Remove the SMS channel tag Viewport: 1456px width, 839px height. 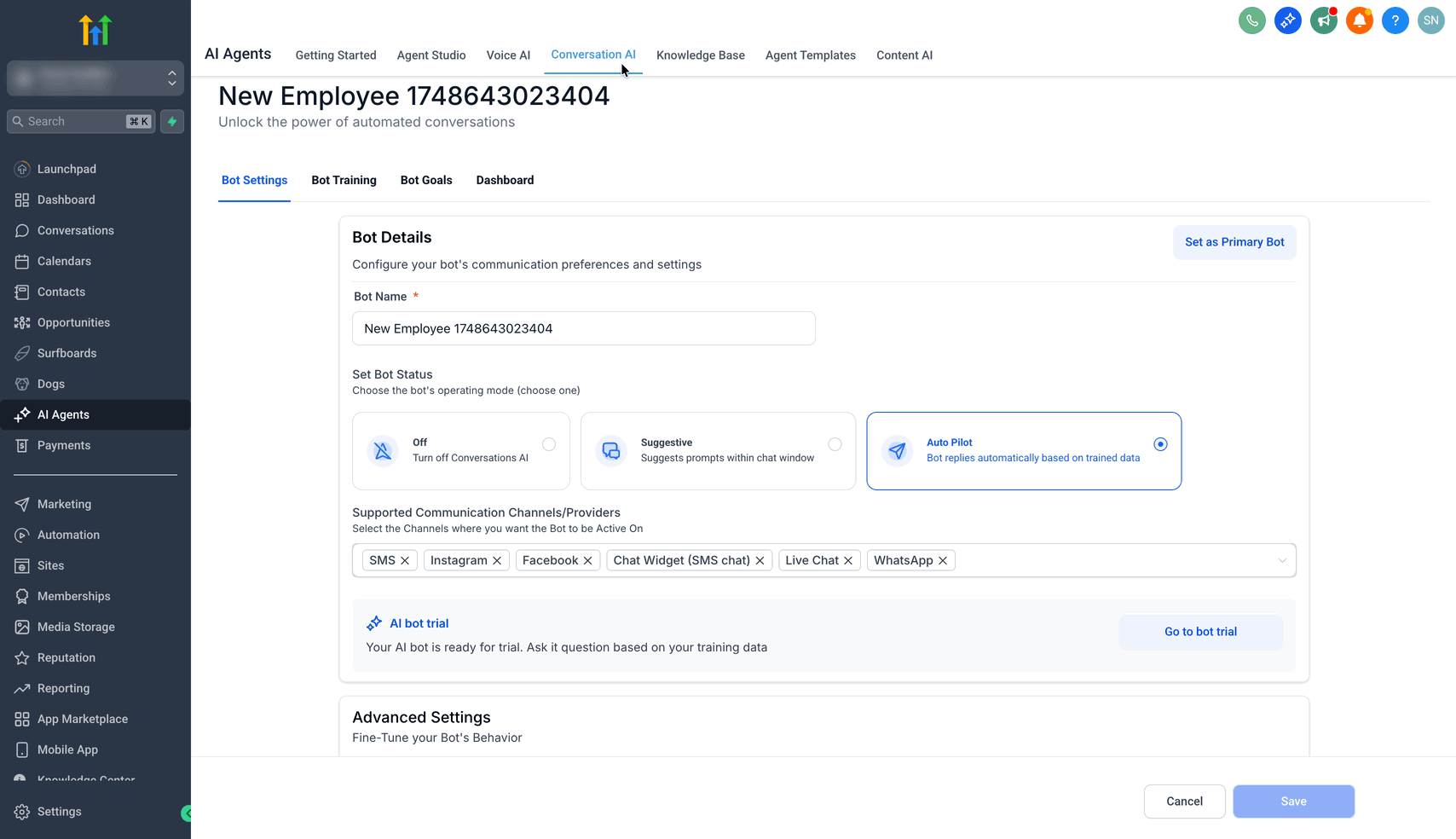coord(405,560)
